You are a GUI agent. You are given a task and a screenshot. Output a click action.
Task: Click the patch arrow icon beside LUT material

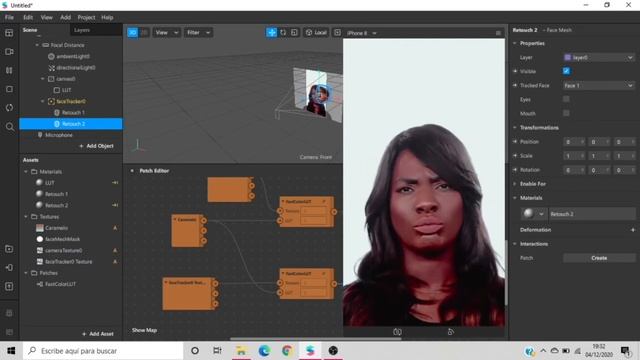115,183
